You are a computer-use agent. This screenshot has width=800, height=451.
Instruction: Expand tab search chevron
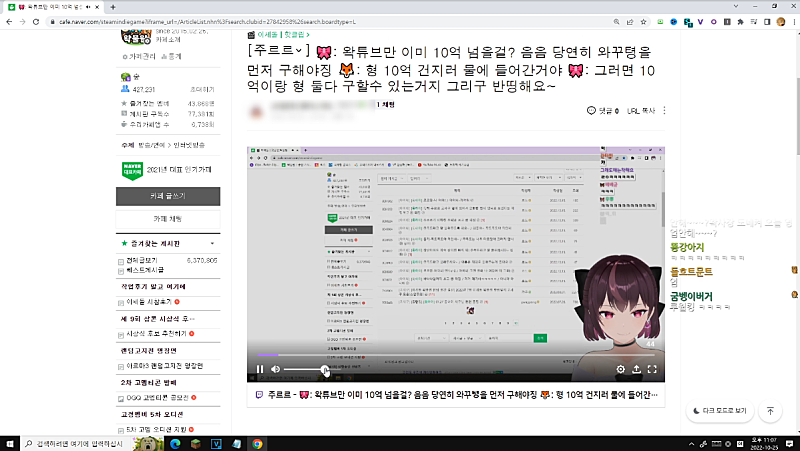tap(736, 6)
